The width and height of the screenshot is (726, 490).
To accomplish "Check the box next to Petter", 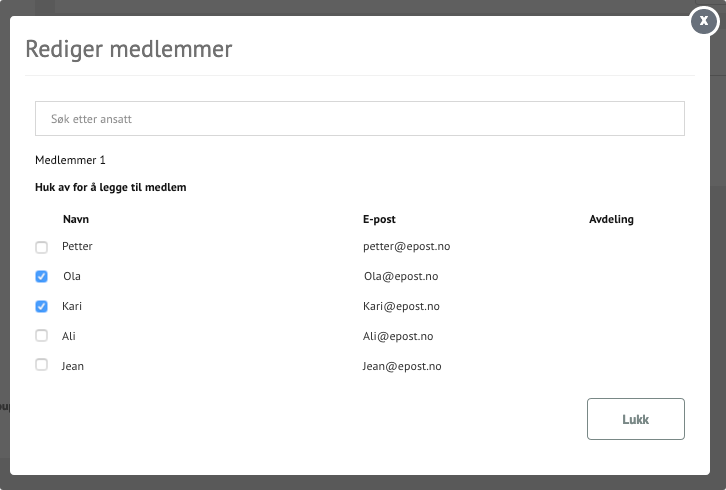I will (41, 247).
